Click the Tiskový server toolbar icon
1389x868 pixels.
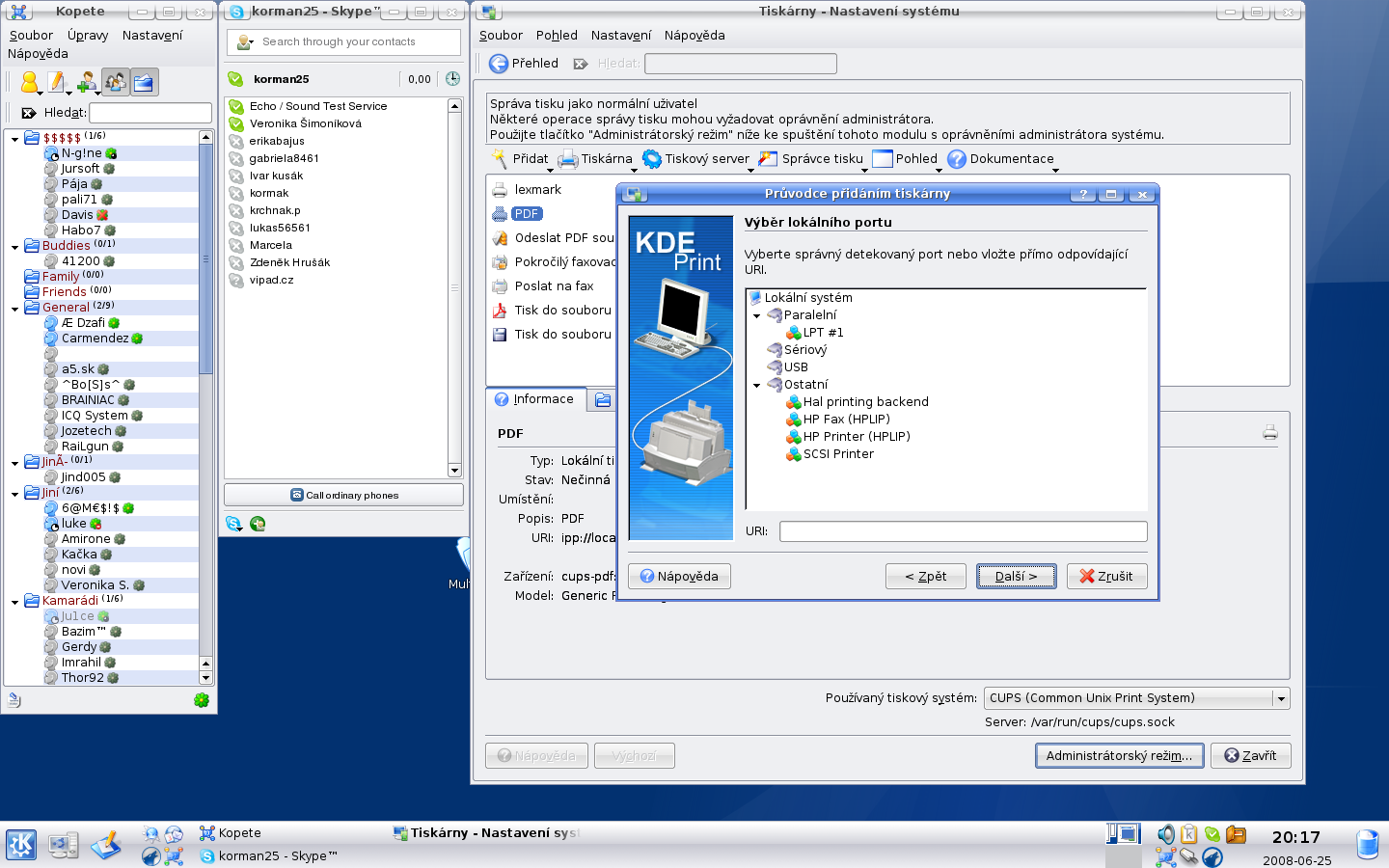click(652, 159)
